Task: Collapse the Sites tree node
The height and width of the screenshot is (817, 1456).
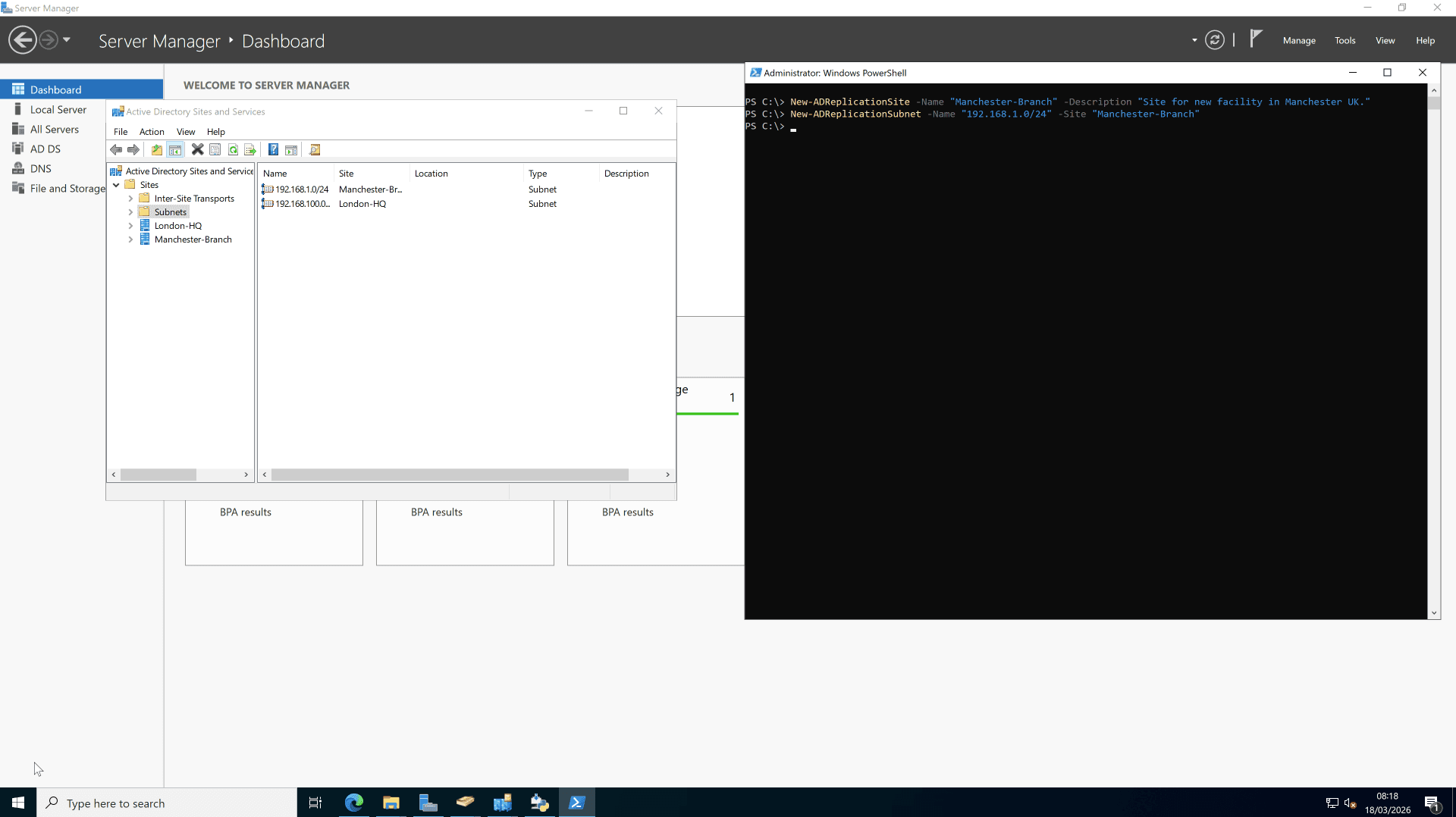Action: [115, 184]
